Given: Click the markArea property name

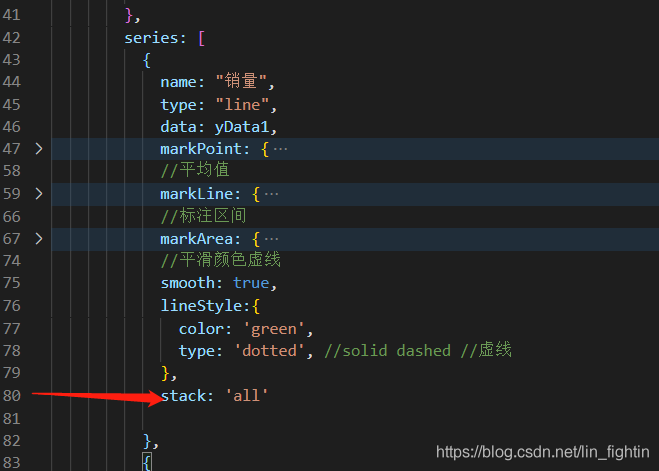Looking at the screenshot, I should click(x=196, y=239).
